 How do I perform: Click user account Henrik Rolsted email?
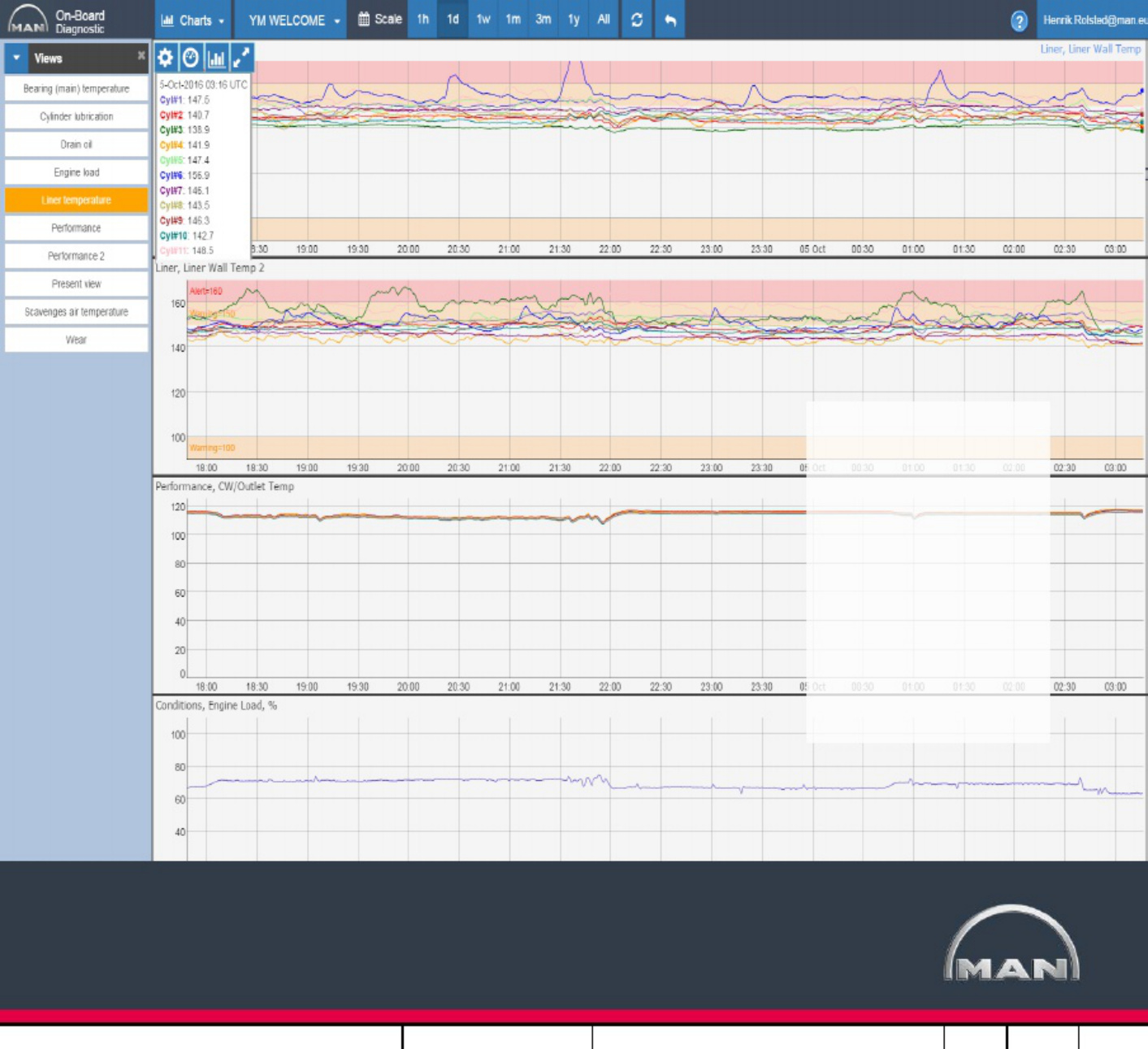(x=1094, y=20)
